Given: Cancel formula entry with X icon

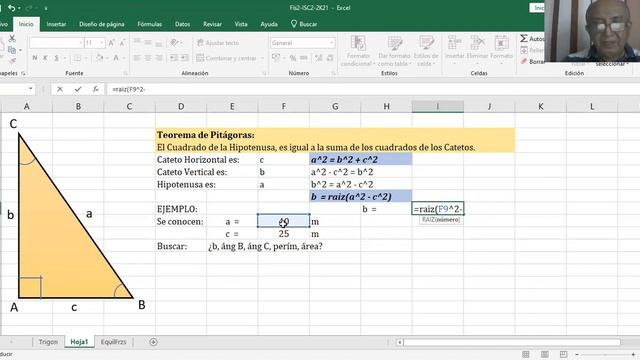Looking at the screenshot, I should coord(60,89).
